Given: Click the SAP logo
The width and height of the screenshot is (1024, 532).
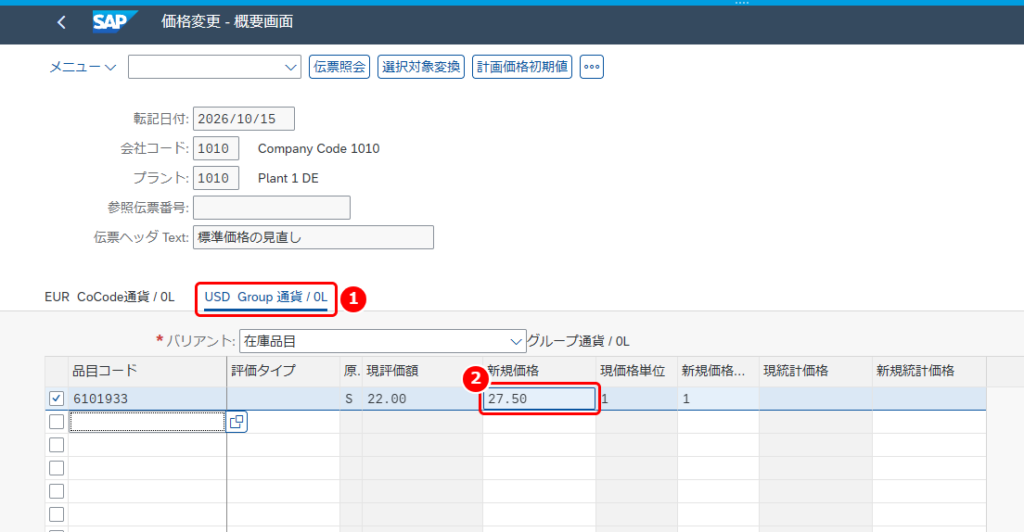Looking at the screenshot, I should (114, 22).
